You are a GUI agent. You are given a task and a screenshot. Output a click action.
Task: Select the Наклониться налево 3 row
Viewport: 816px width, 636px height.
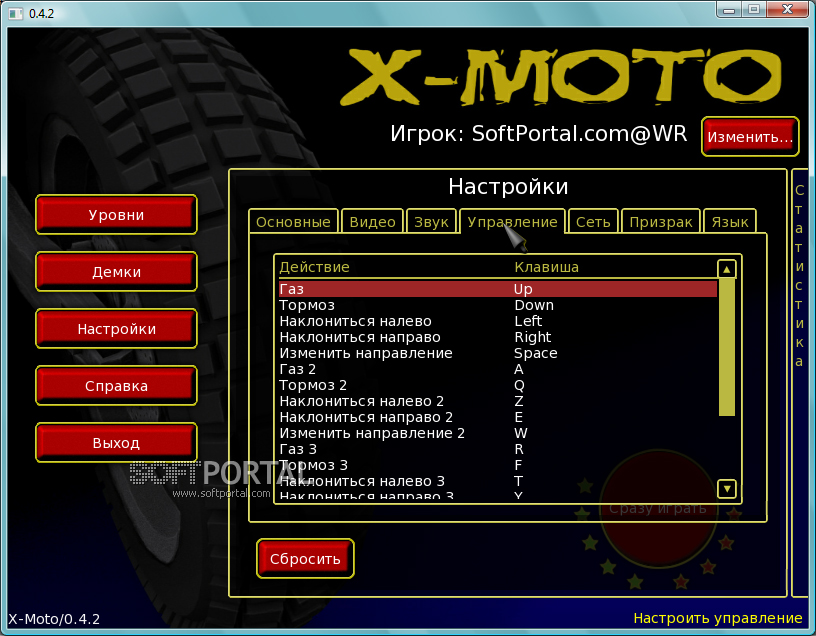pos(498,481)
